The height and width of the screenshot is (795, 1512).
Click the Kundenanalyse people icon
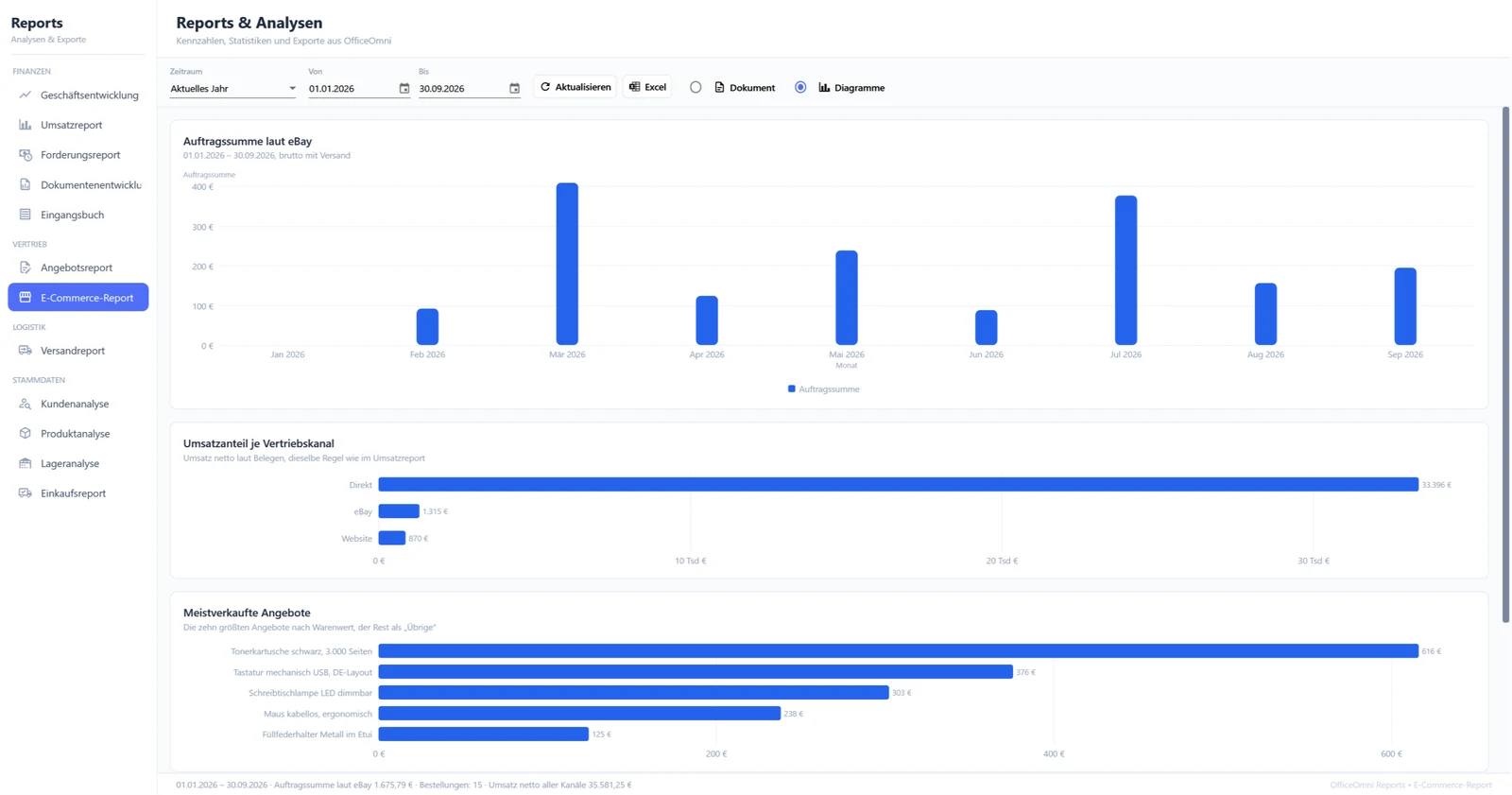[26, 404]
